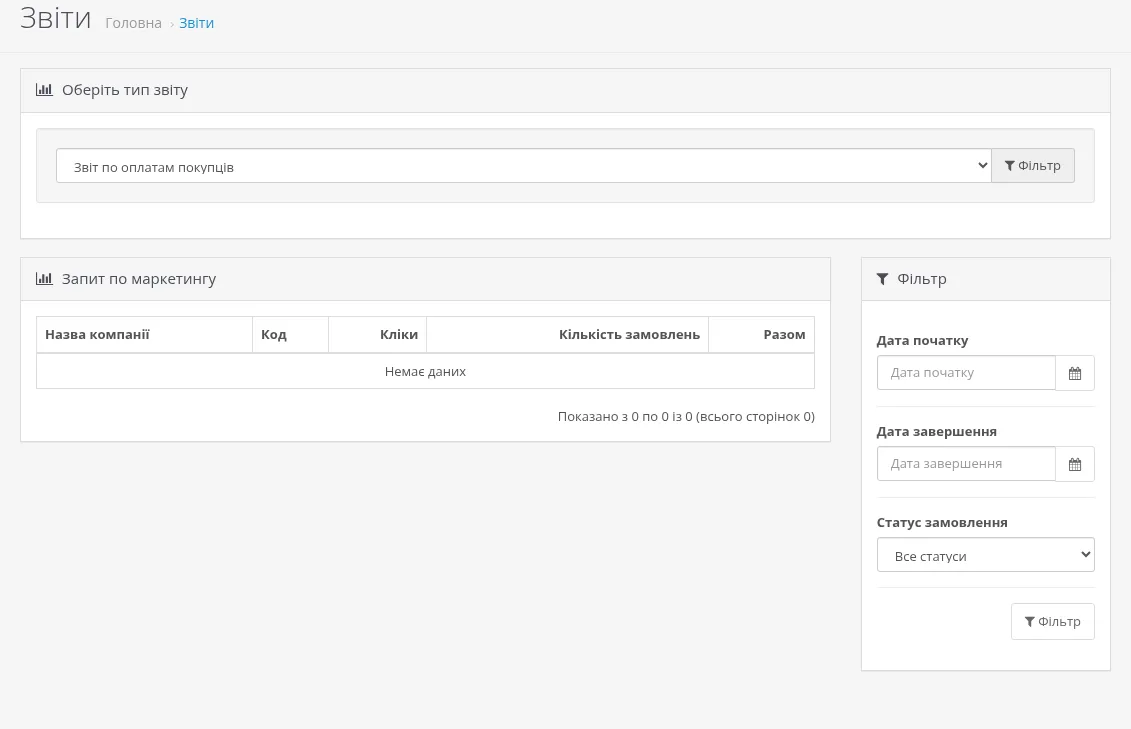Open calendar picker for Дата початку

pyautogui.click(x=1075, y=373)
